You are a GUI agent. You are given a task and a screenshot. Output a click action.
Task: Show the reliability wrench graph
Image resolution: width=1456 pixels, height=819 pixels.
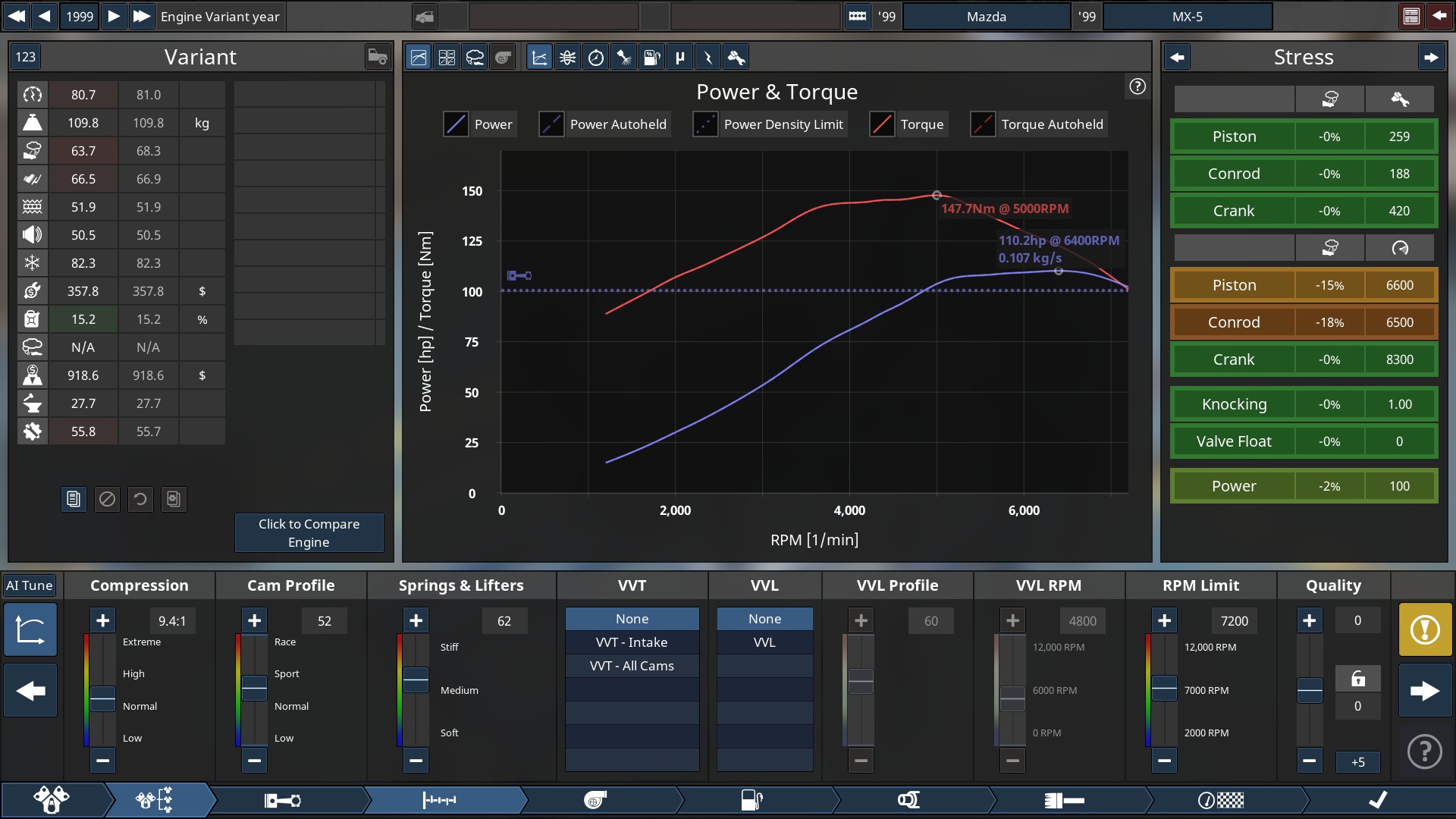click(x=736, y=57)
